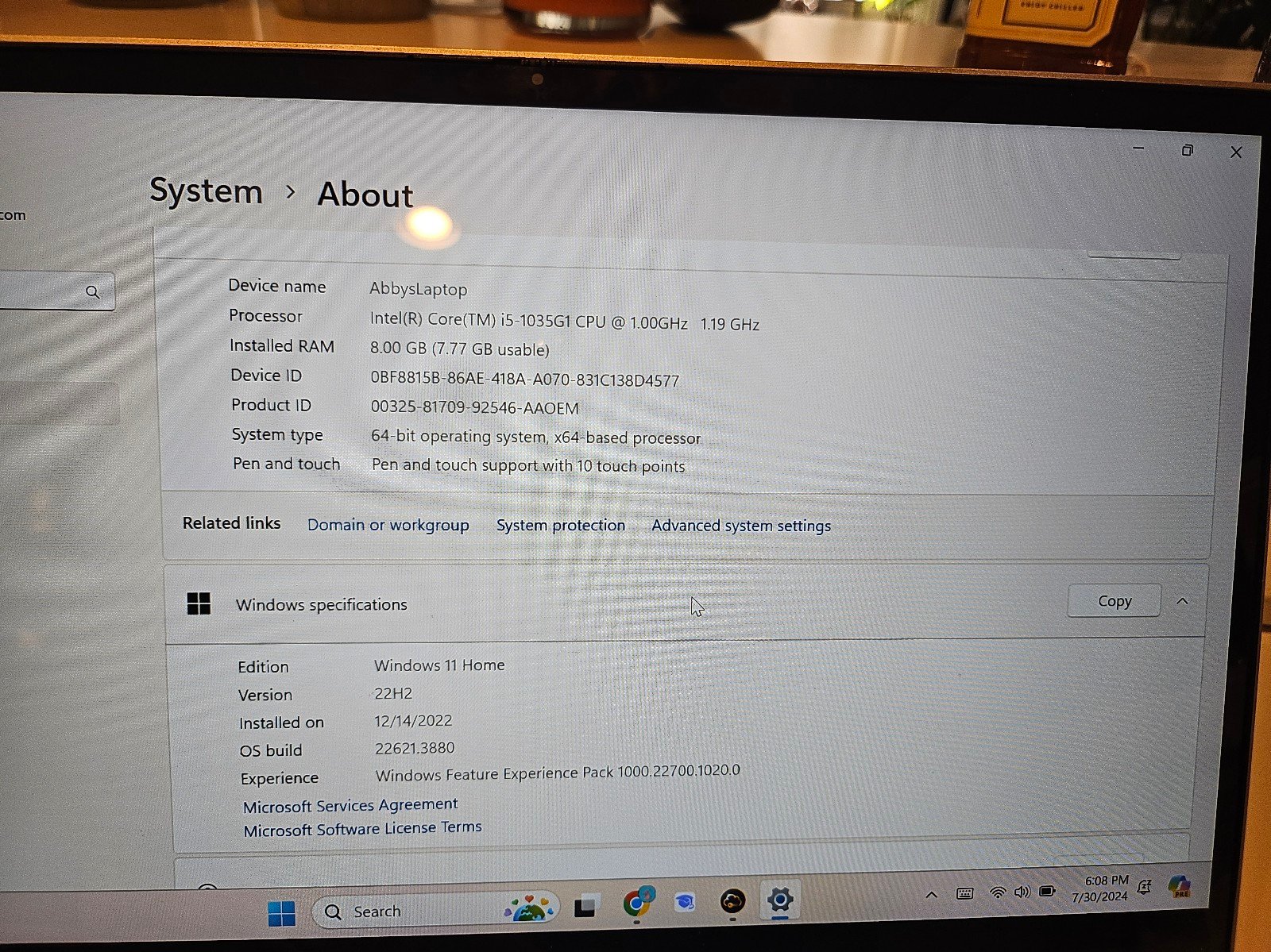Click the Settings gear icon on taskbar

779,900
